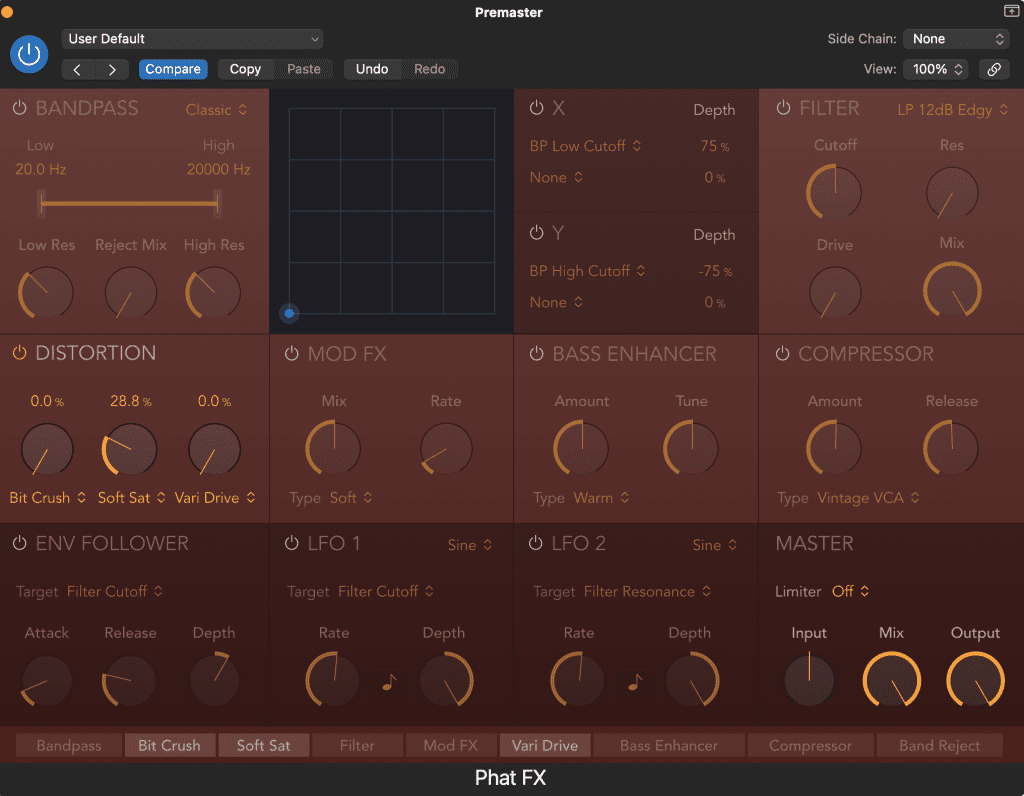The width and height of the screenshot is (1024, 796).
Task: Click the Compare button
Action: [x=173, y=69]
